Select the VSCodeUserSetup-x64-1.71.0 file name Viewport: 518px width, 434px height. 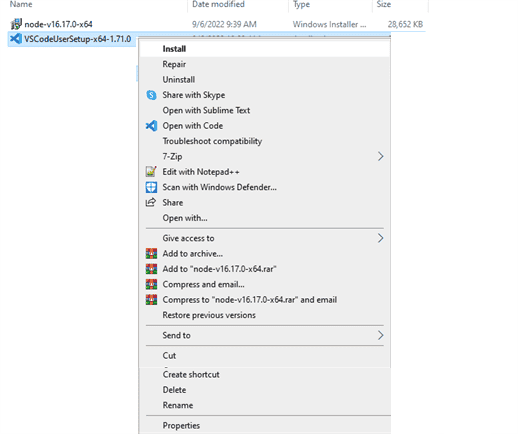point(77,39)
